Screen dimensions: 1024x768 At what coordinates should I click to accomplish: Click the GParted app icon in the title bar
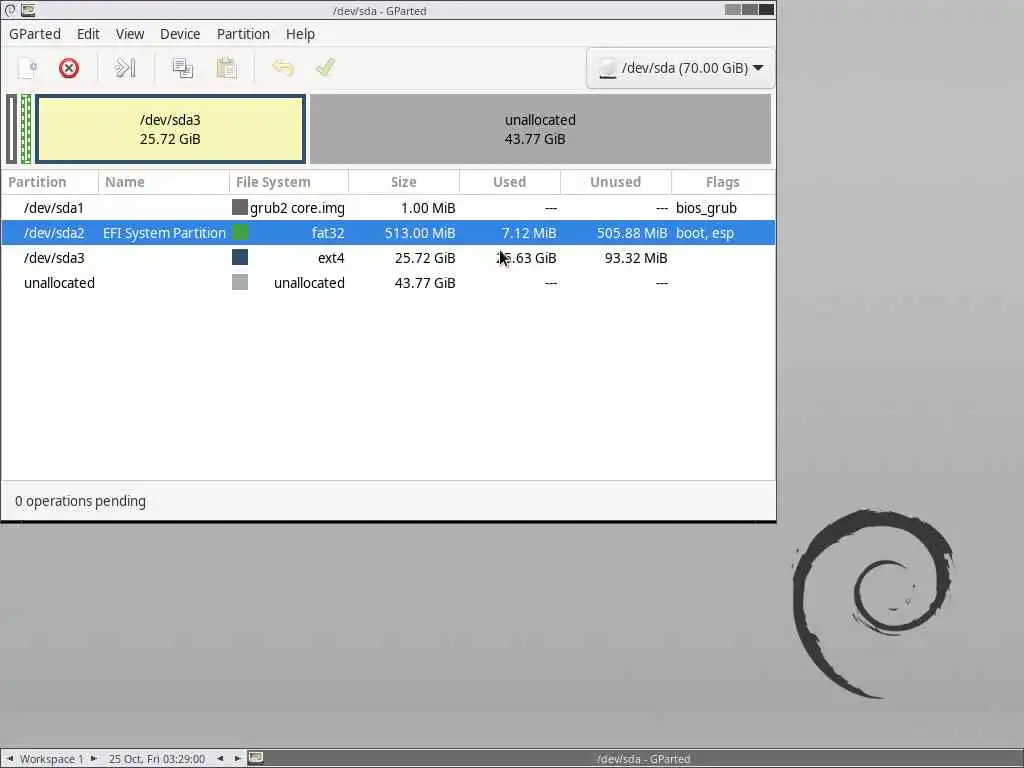(28, 10)
